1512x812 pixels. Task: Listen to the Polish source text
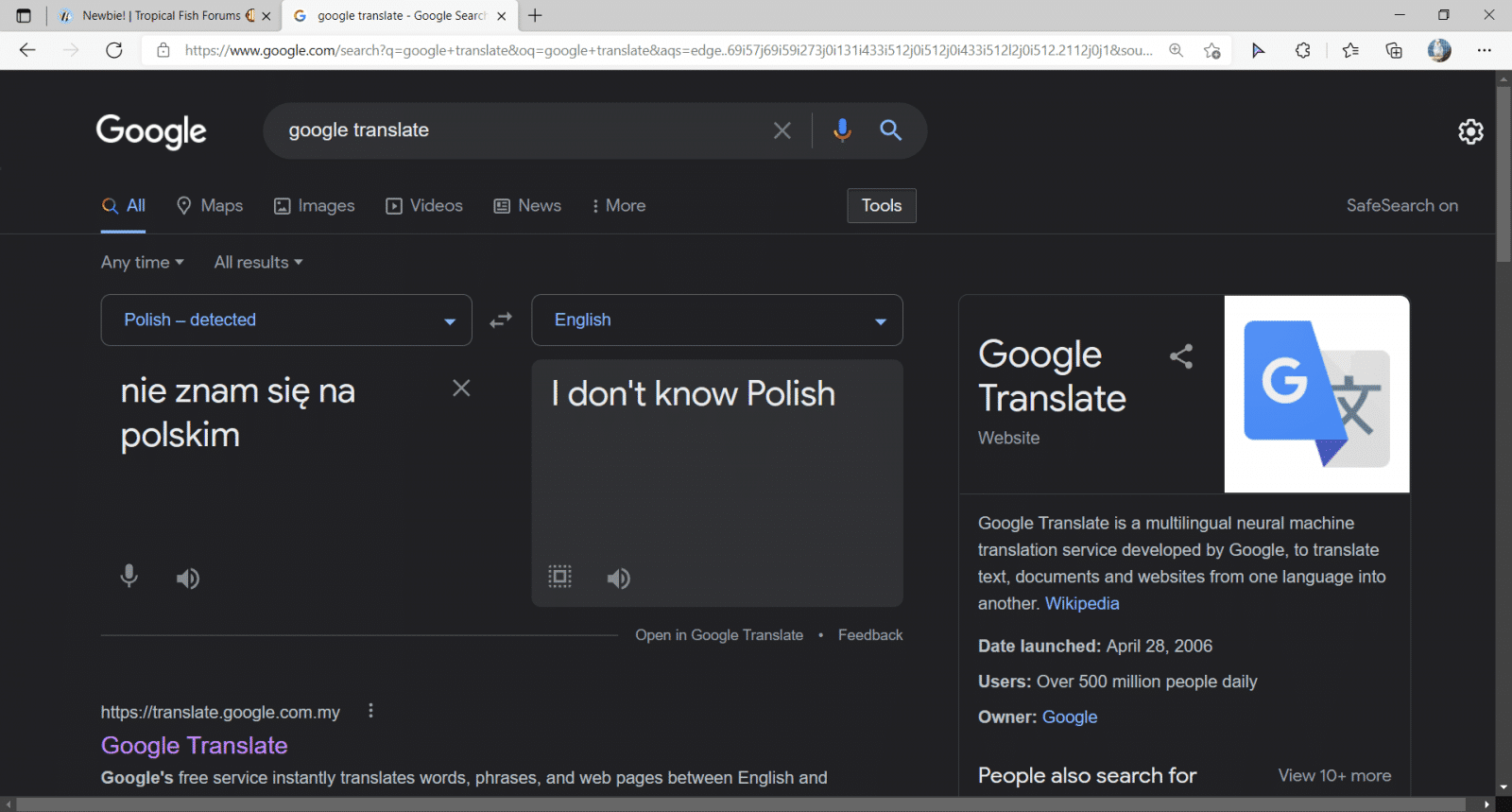point(188,578)
